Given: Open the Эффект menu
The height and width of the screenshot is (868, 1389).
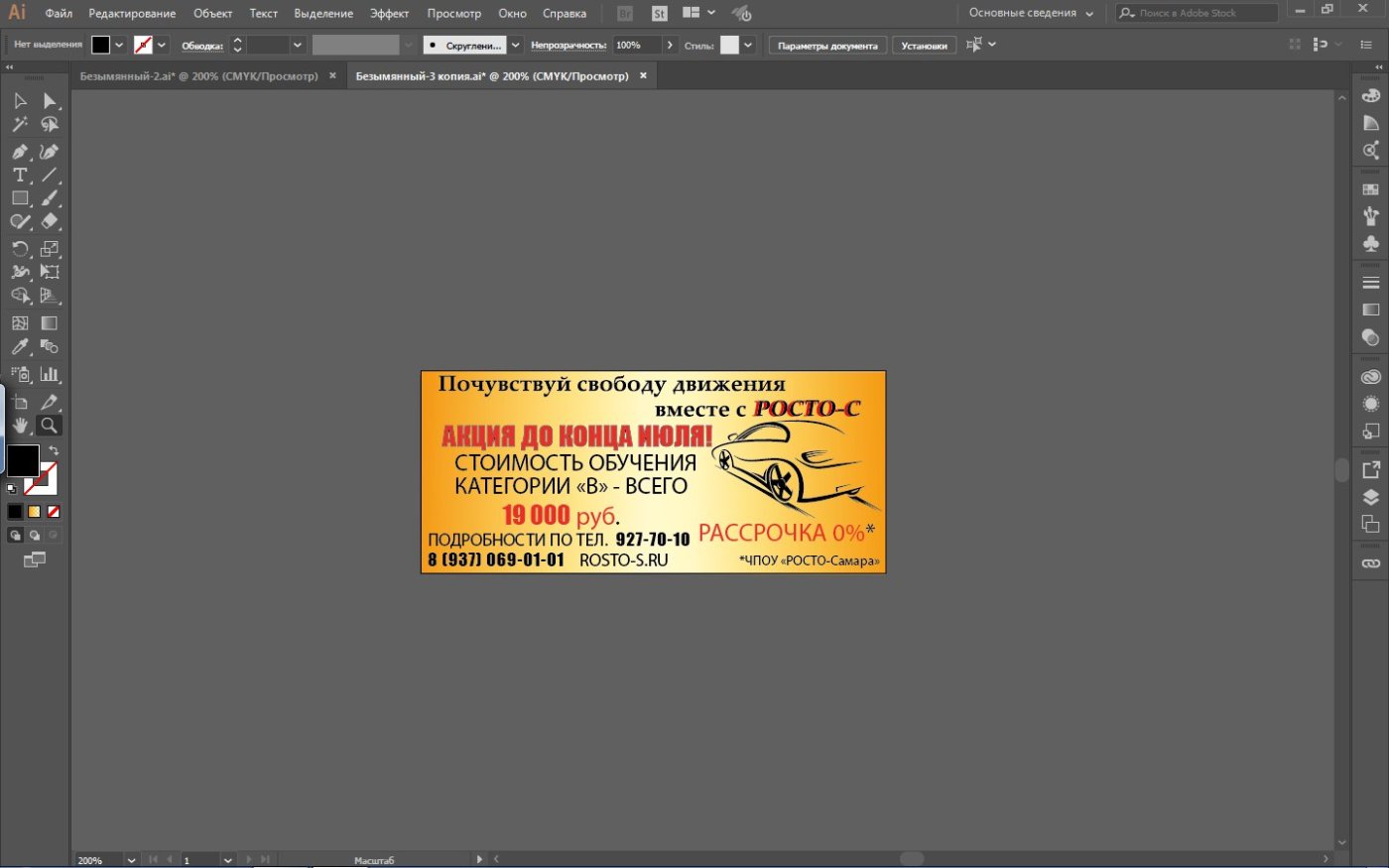Looking at the screenshot, I should click(389, 13).
